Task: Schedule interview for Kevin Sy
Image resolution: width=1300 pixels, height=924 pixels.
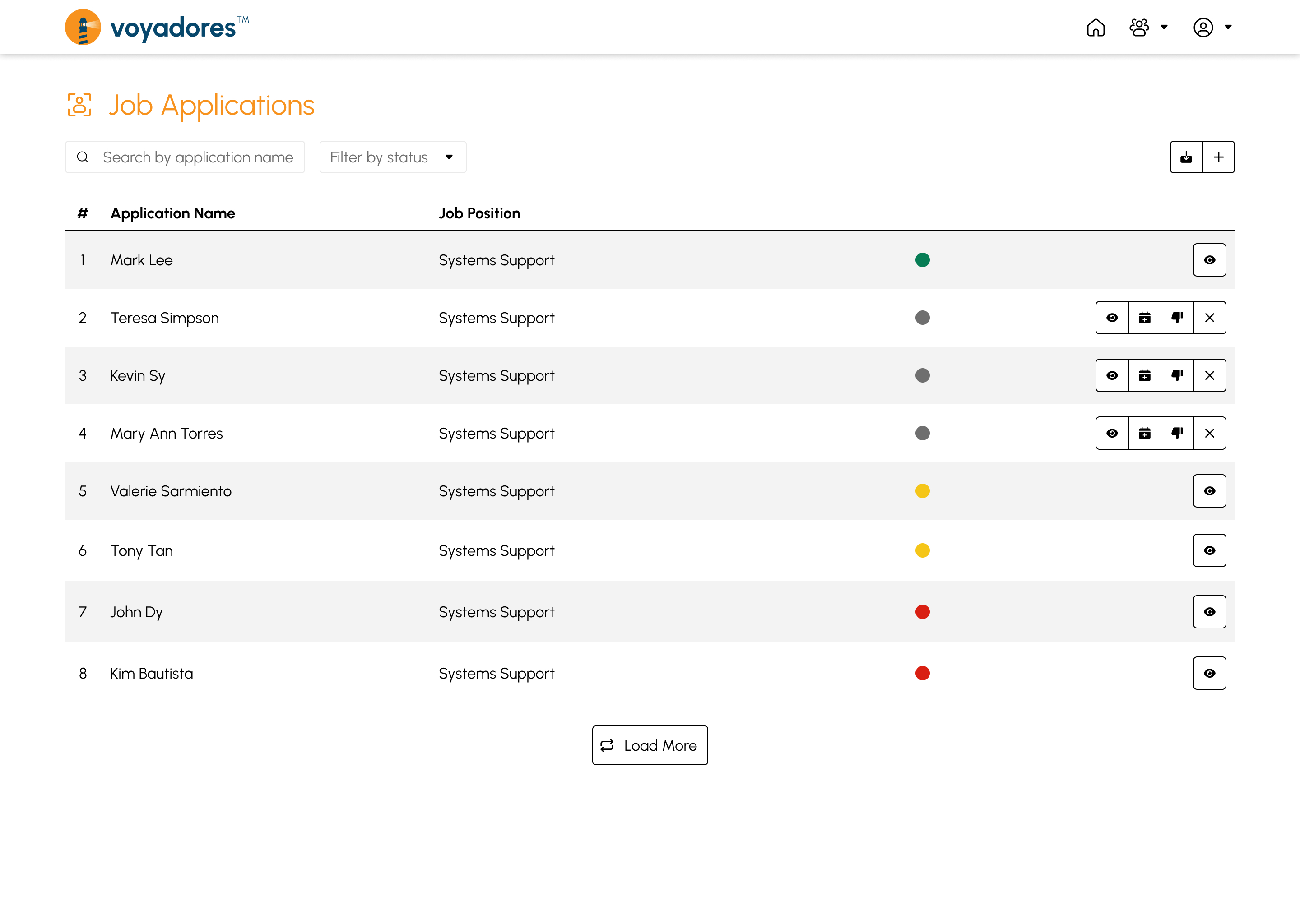Action: coord(1145,375)
